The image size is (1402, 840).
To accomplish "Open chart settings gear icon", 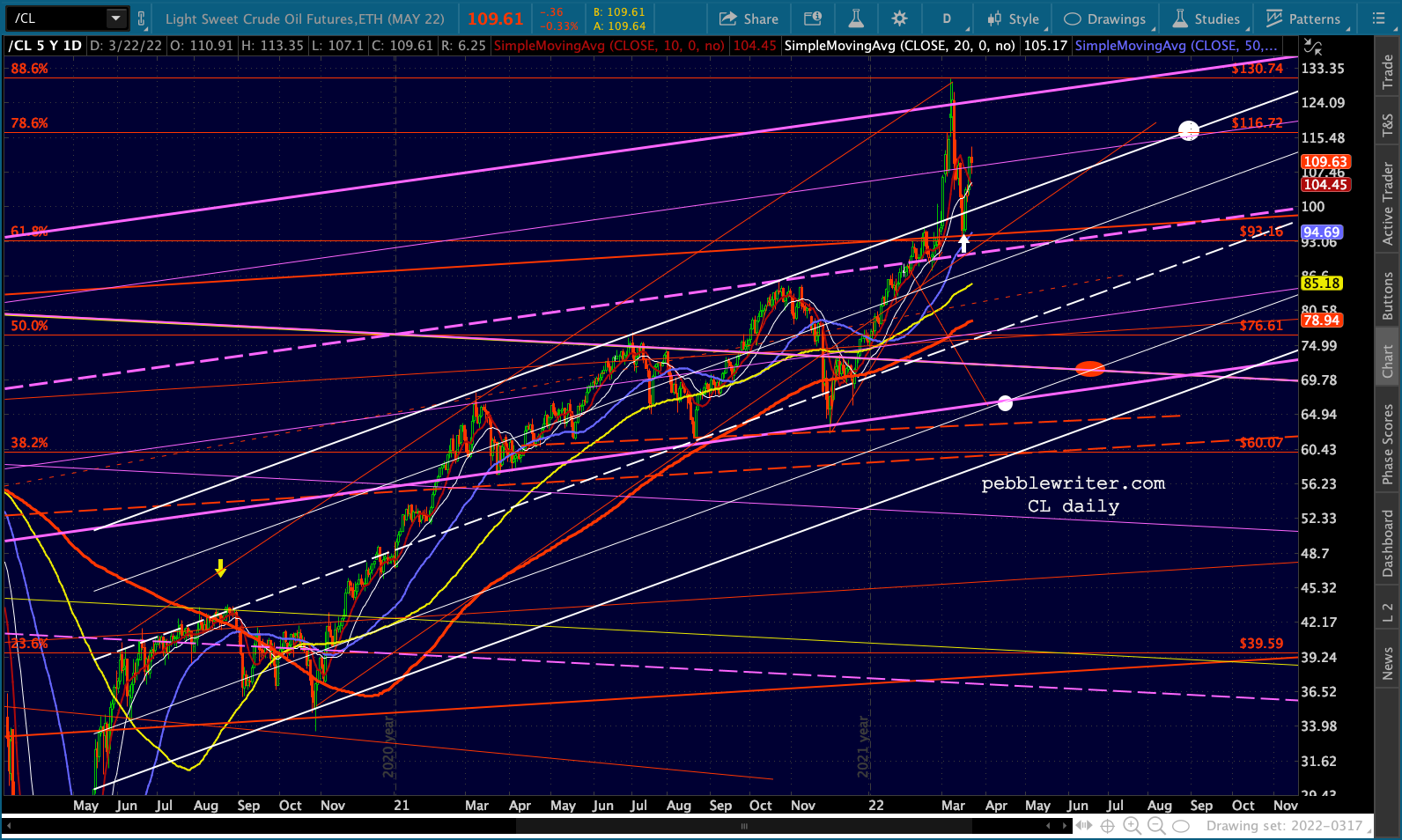I will (899, 18).
